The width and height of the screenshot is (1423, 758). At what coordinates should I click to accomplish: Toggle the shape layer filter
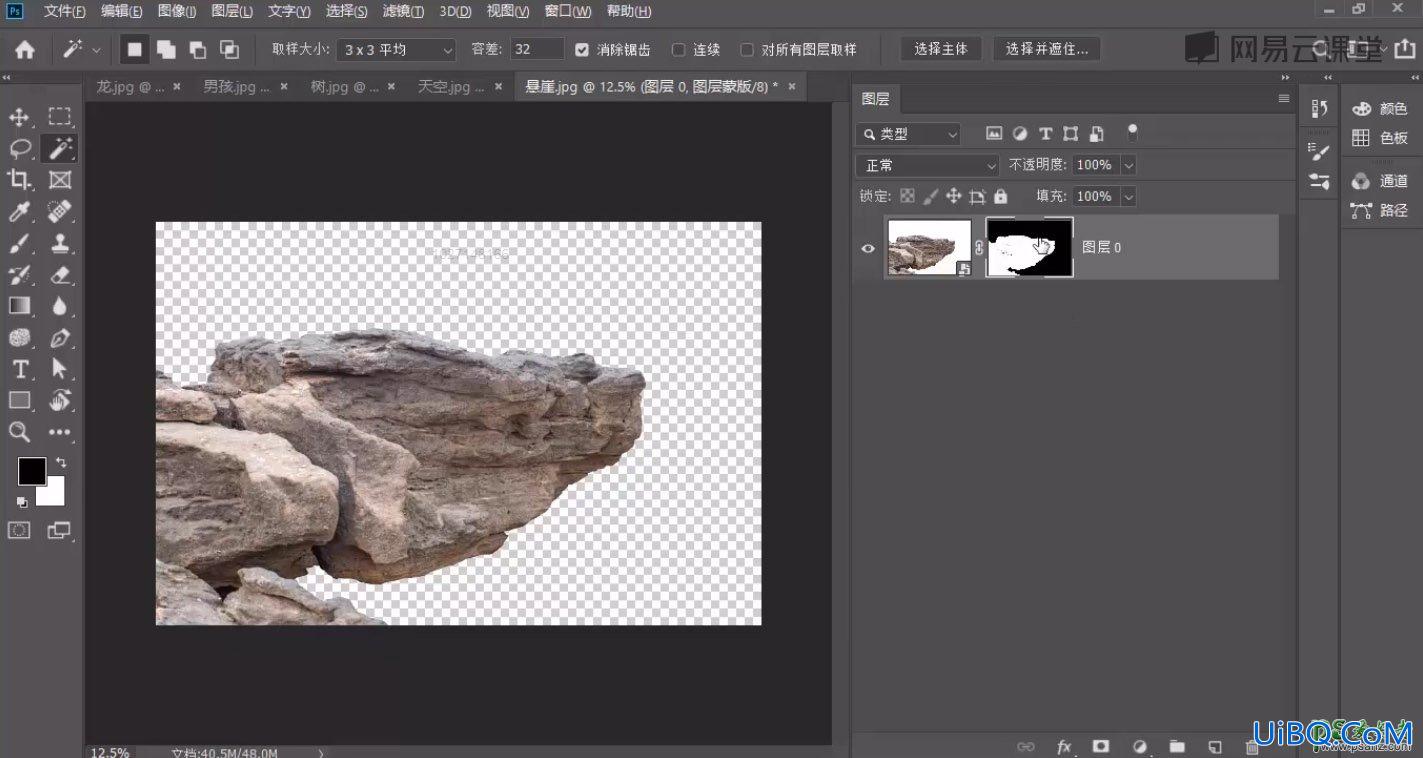click(1071, 133)
